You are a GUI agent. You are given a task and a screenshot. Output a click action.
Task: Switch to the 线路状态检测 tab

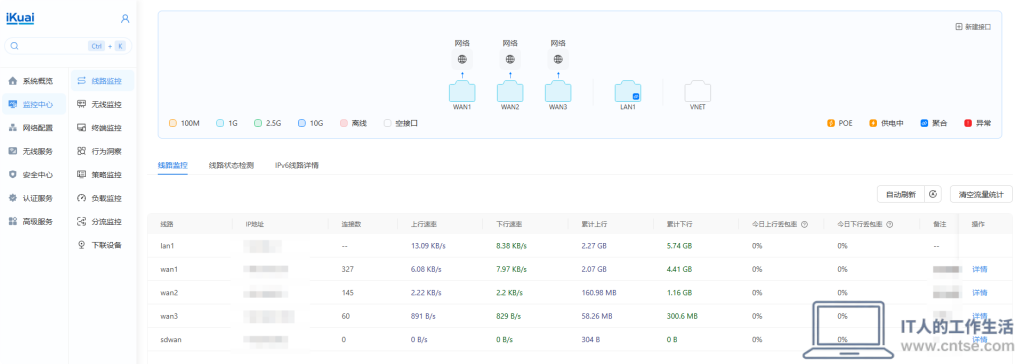(231, 165)
